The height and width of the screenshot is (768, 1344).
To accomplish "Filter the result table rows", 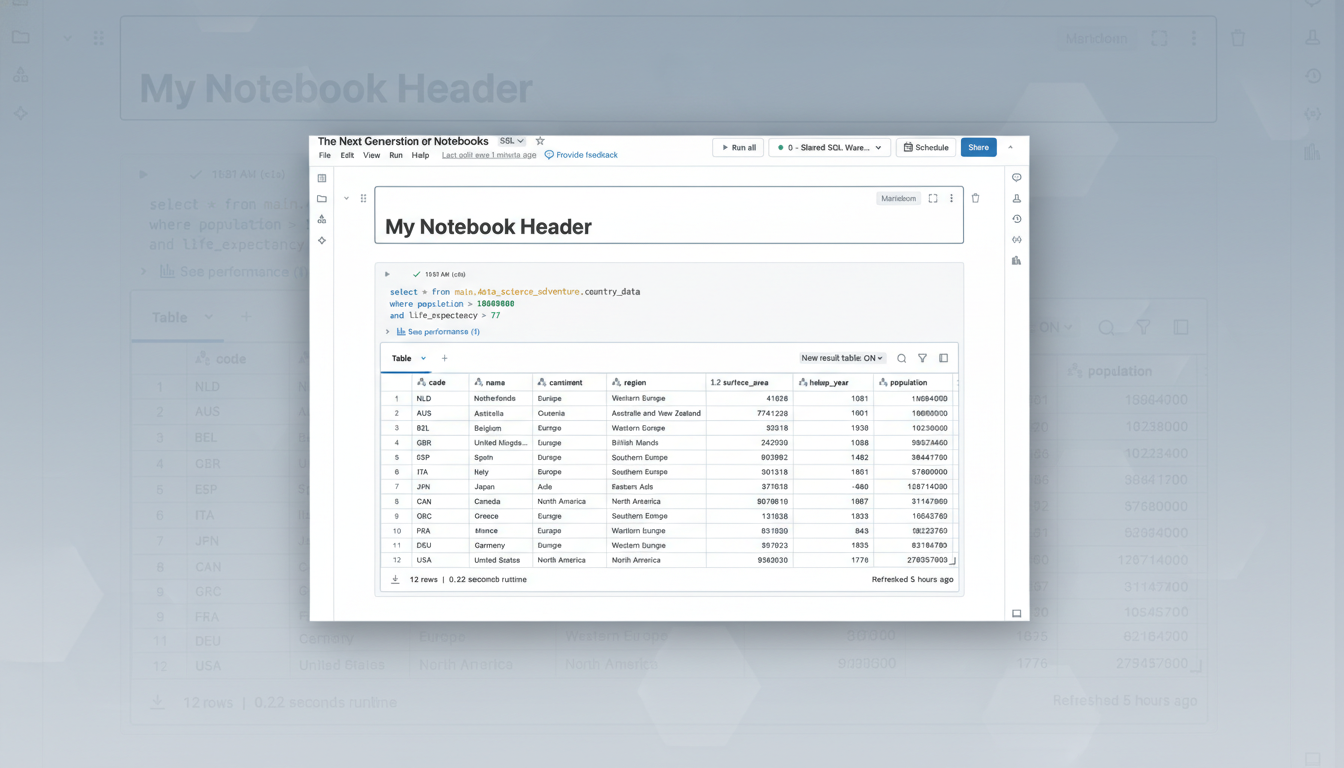I will (x=922, y=357).
